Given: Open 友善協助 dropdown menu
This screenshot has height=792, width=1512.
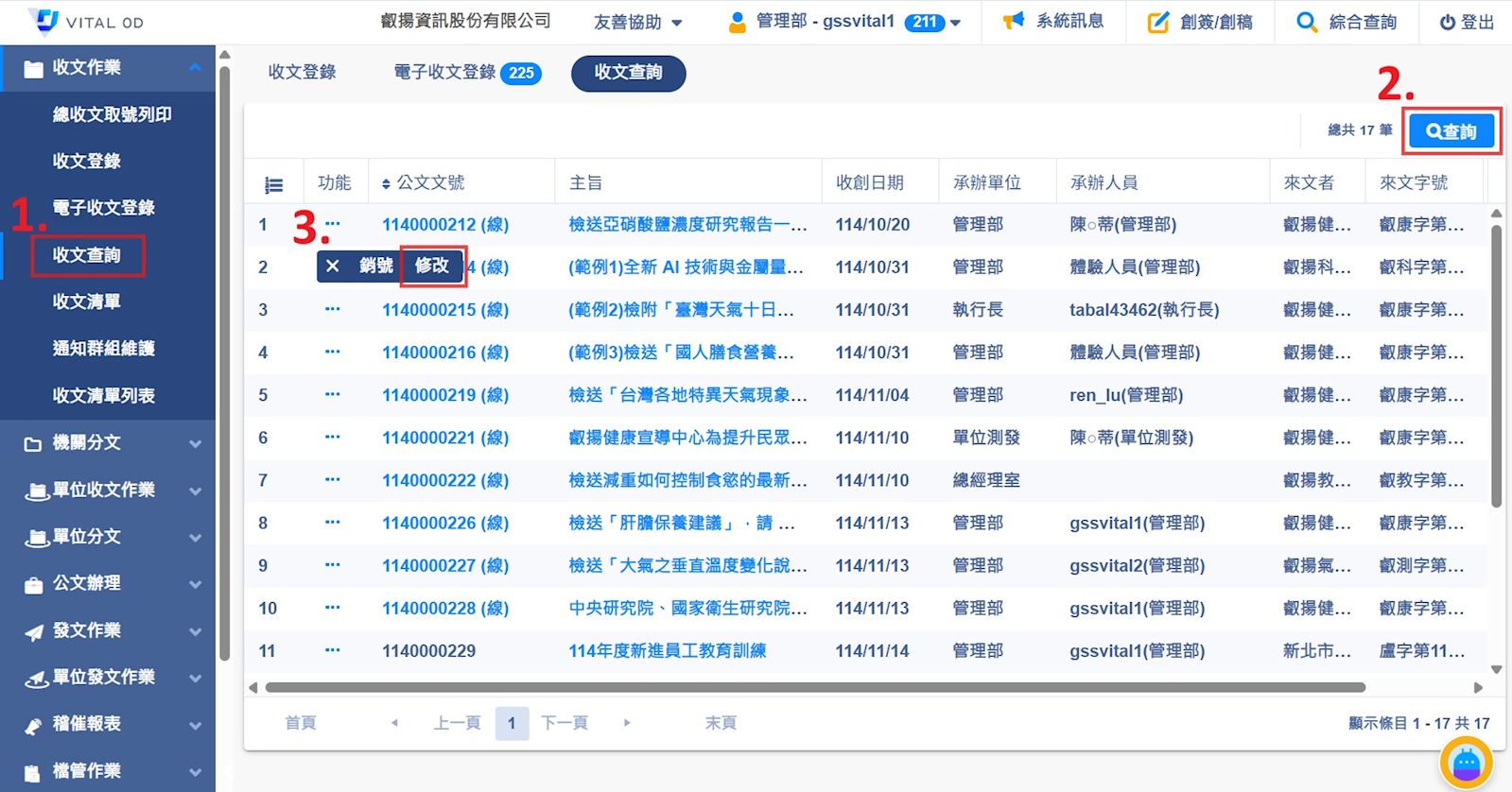Looking at the screenshot, I should [637, 22].
